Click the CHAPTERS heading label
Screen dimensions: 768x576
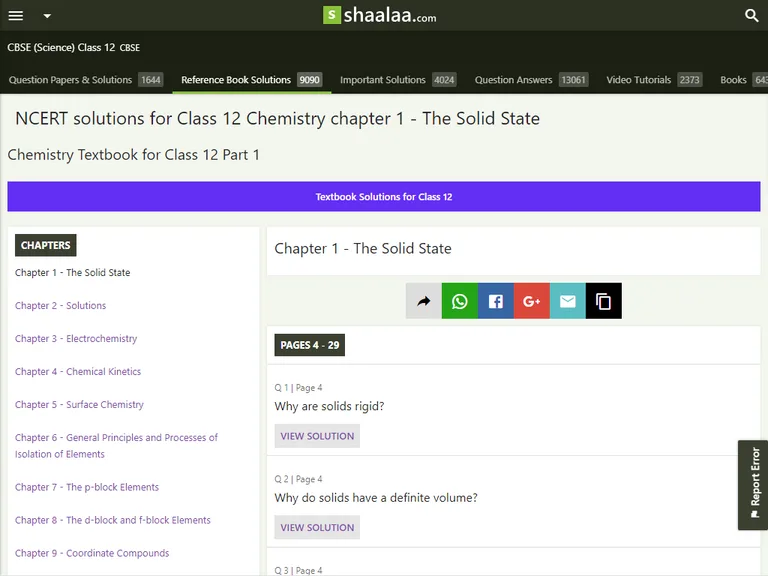pyautogui.click(x=46, y=245)
